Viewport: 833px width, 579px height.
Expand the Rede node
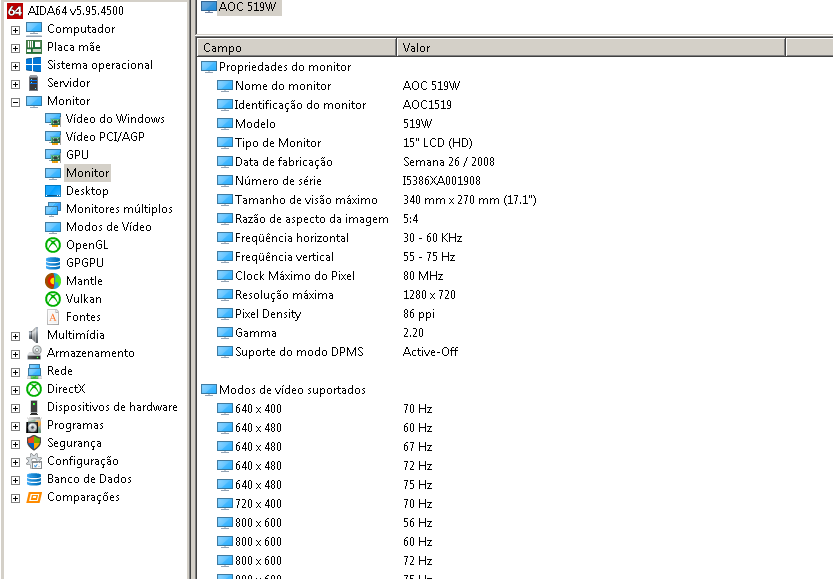(x=15, y=372)
